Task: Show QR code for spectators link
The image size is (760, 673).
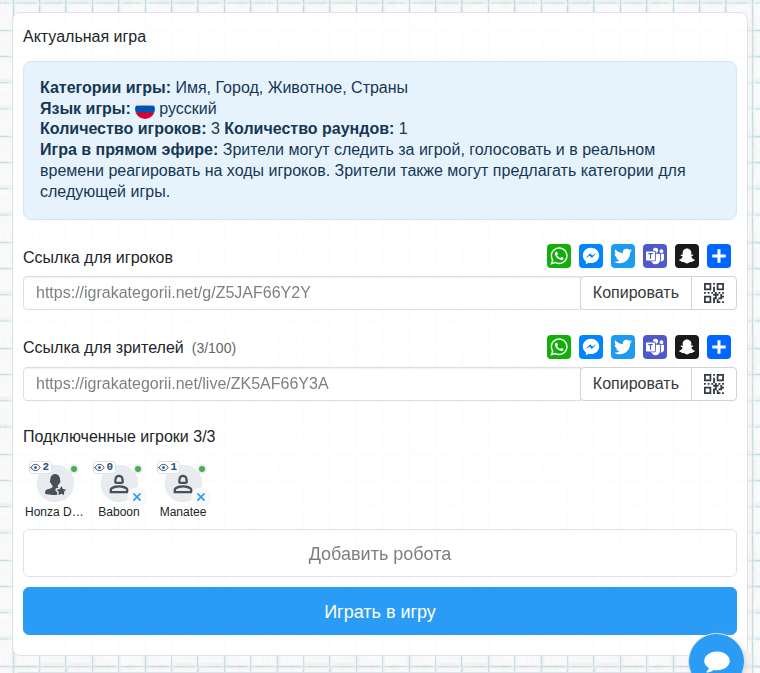Action: pos(714,384)
